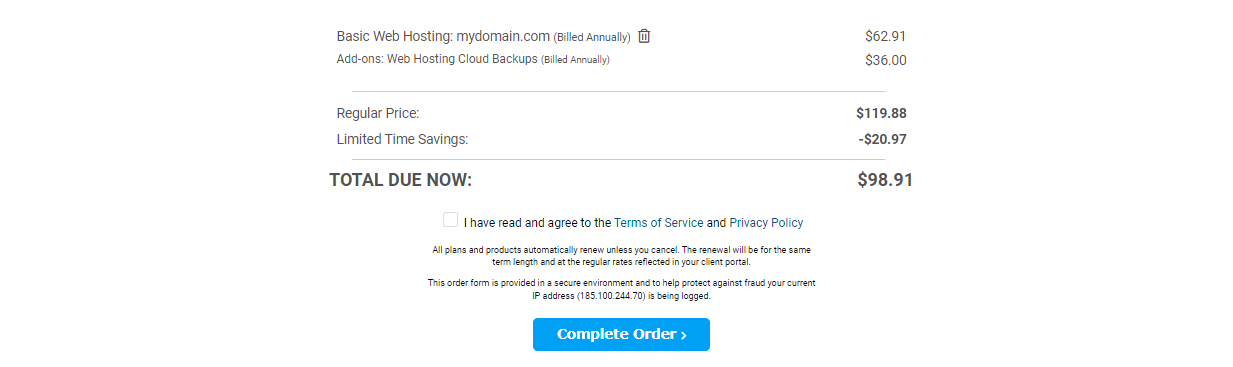Viewport: 1233px width, 367px height.
Task: Select the mydomain.com domain text
Action: (503, 36)
